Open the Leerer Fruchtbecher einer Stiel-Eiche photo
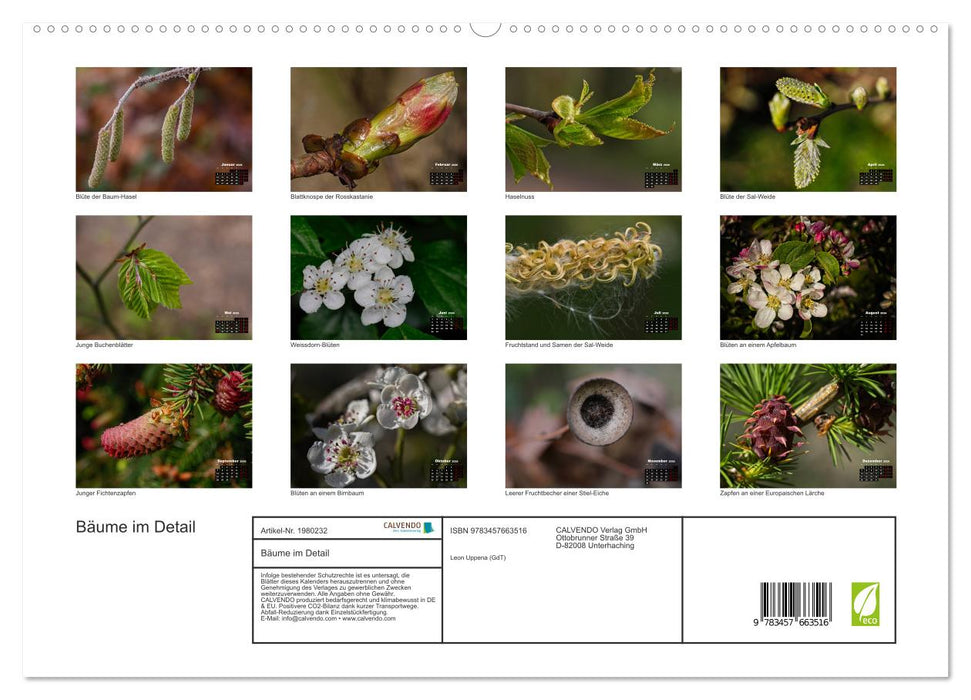 pos(593,425)
